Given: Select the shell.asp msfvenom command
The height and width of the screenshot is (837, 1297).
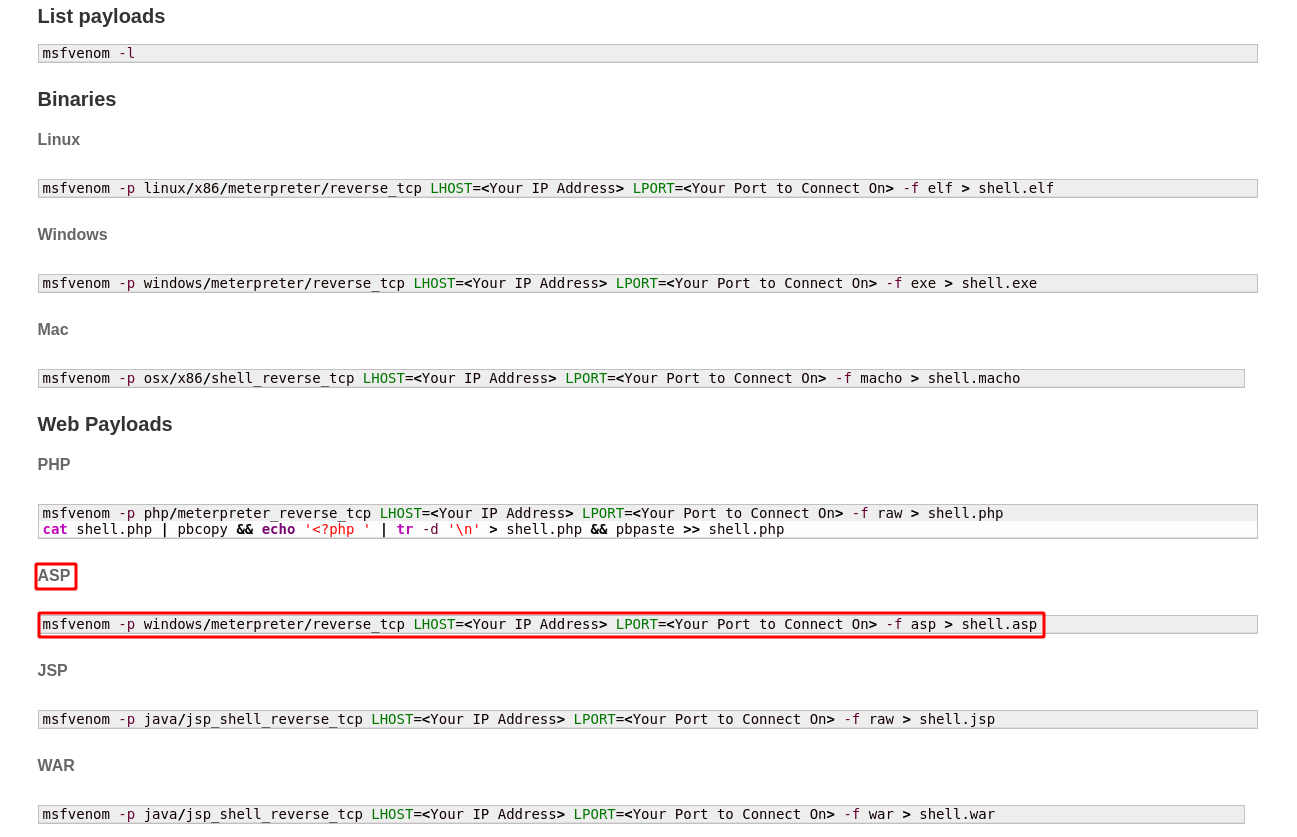Looking at the screenshot, I should click(647, 624).
